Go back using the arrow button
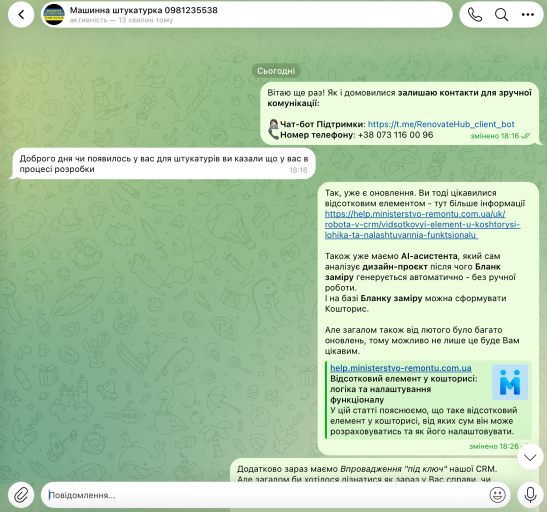 [x=21, y=15]
